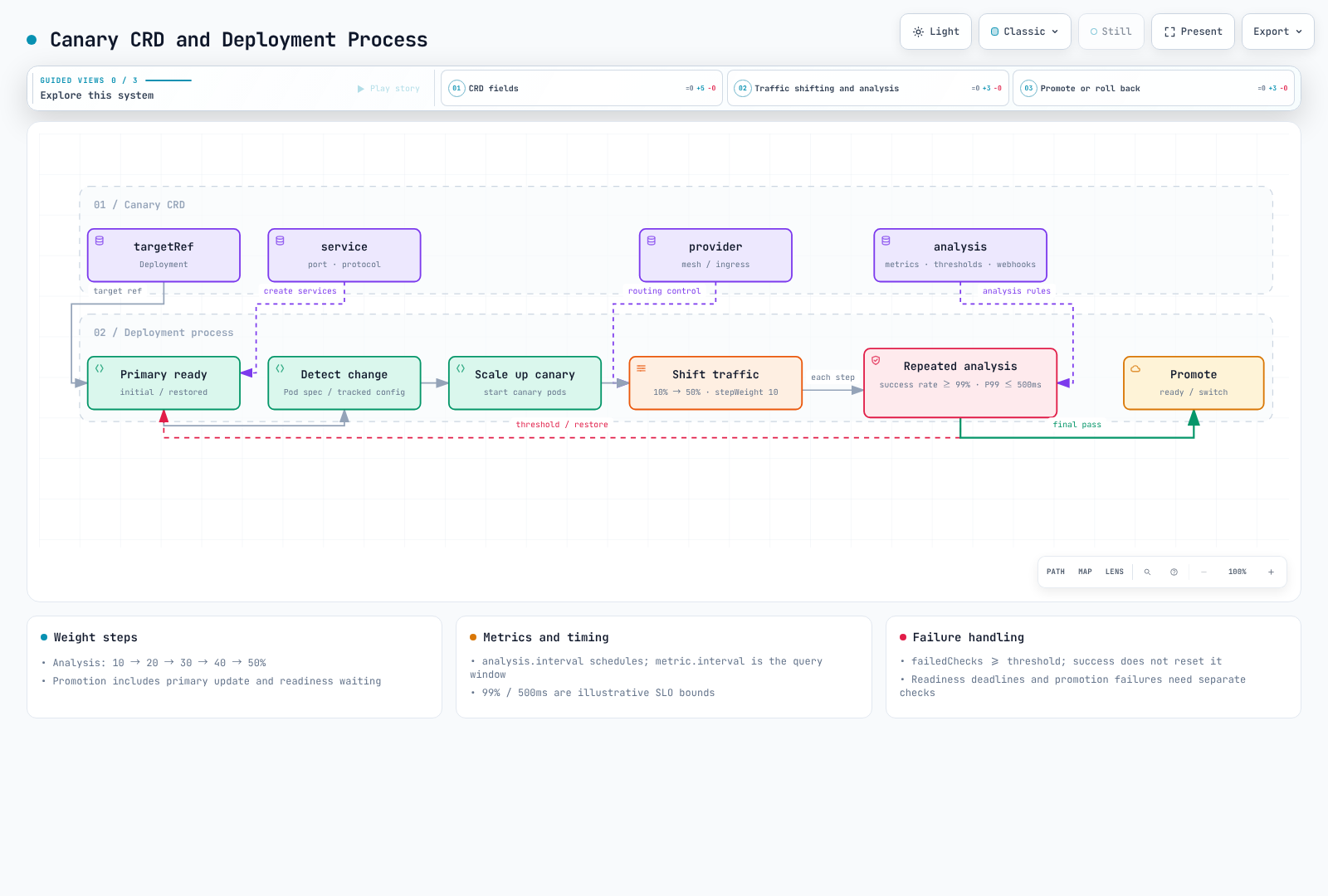Start the Play story walkthrough

(x=388, y=88)
